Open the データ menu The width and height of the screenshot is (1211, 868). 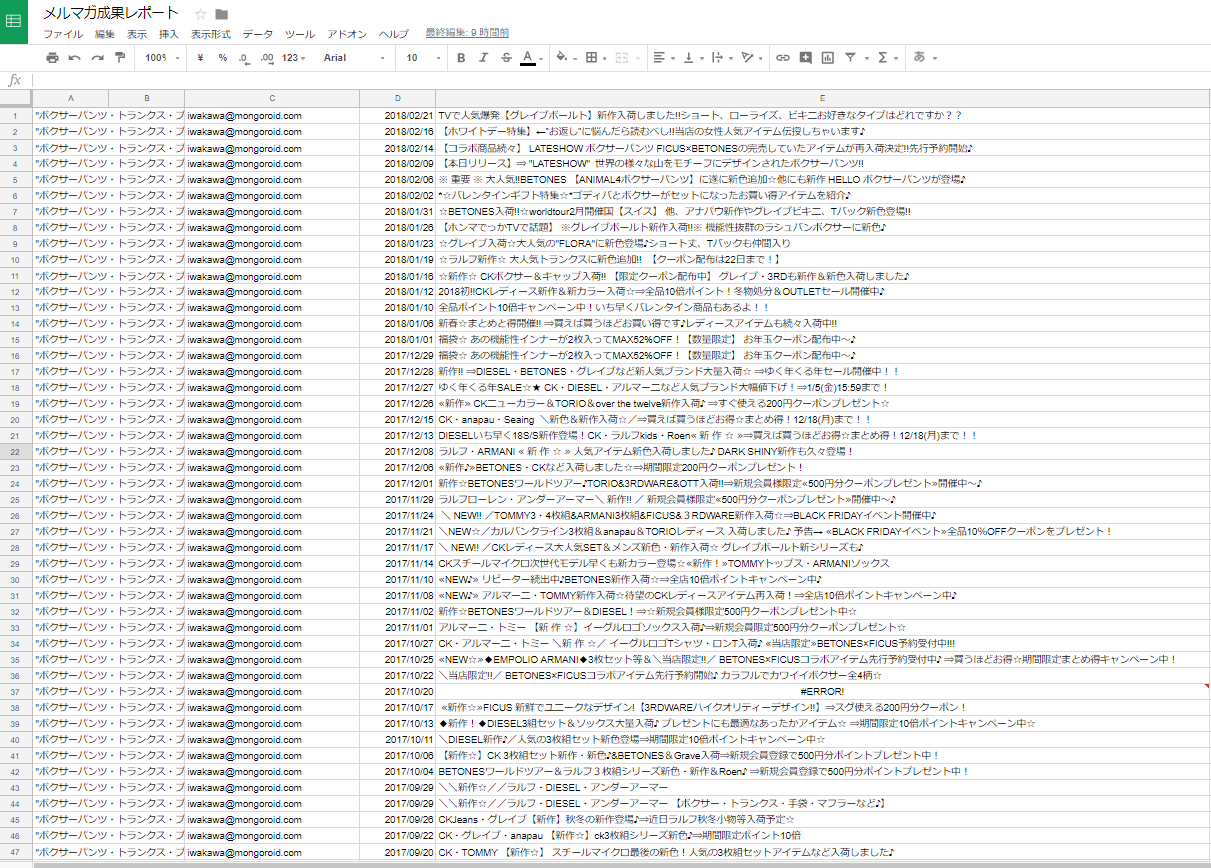coord(258,34)
